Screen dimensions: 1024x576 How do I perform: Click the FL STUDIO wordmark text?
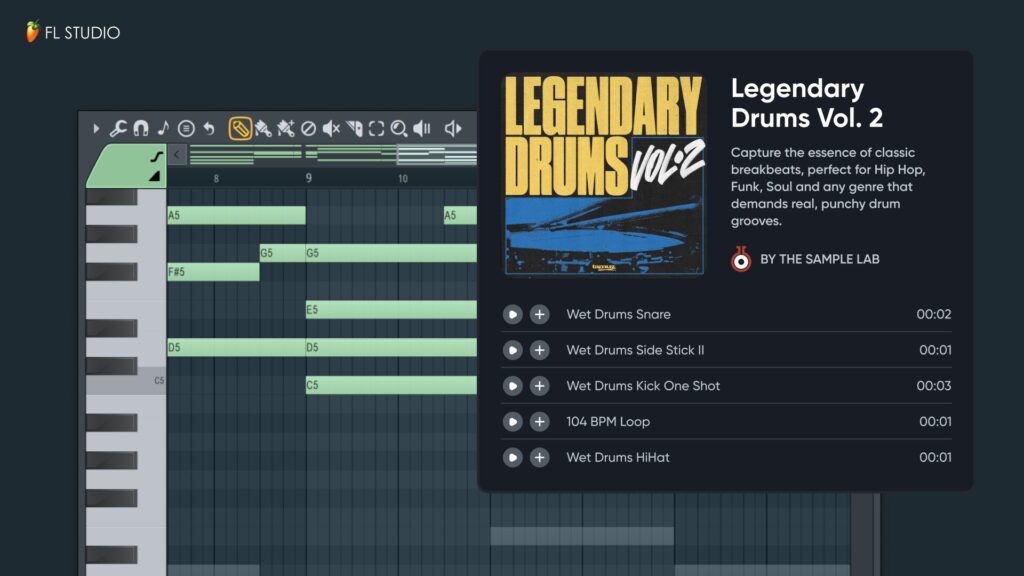click(x=82, y=33)
